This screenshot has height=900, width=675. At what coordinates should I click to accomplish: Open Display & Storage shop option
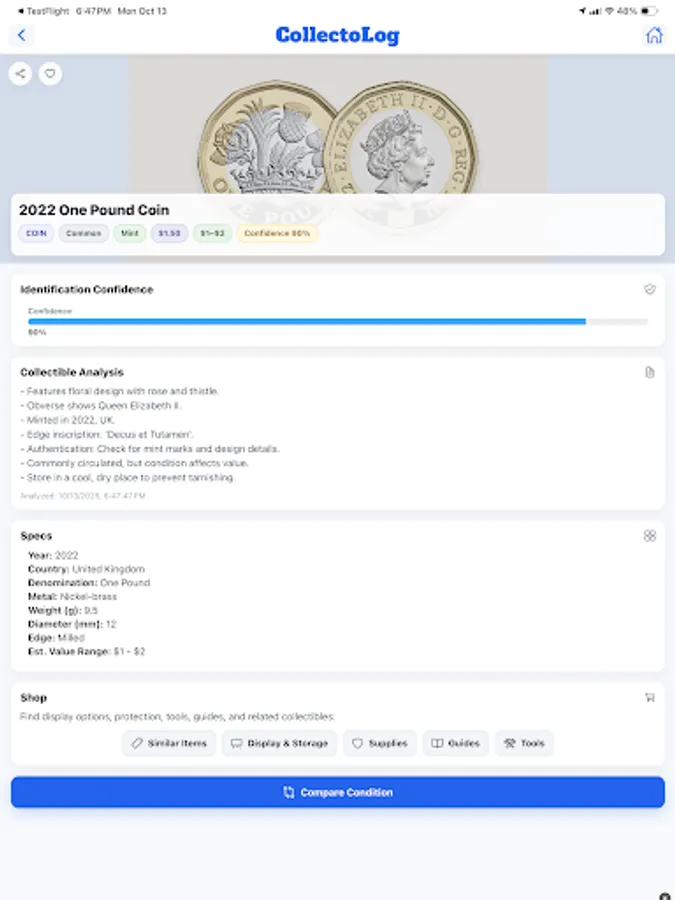click(280, 743)
